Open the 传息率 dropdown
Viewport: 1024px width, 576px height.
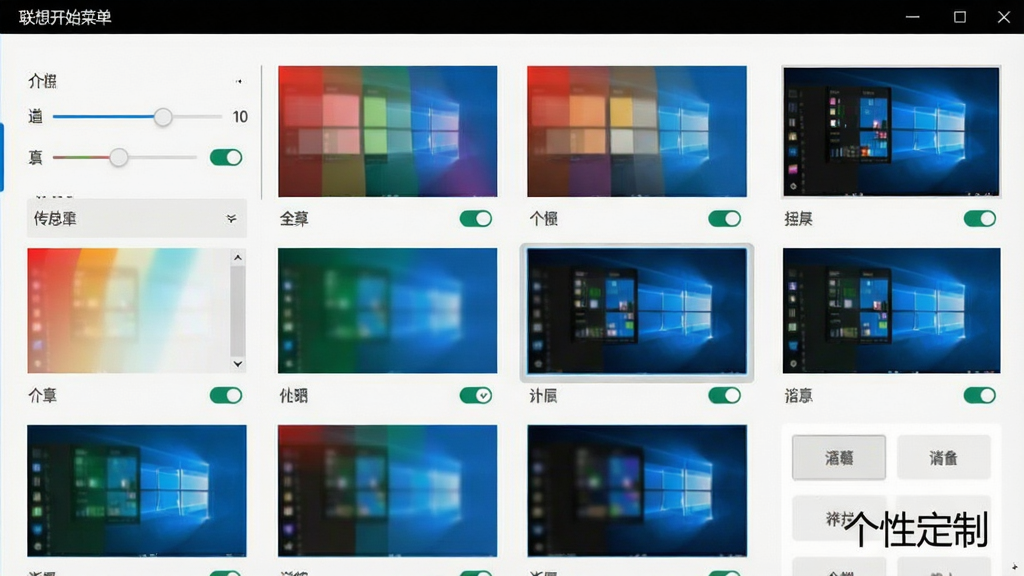click(x=136, y=218)
